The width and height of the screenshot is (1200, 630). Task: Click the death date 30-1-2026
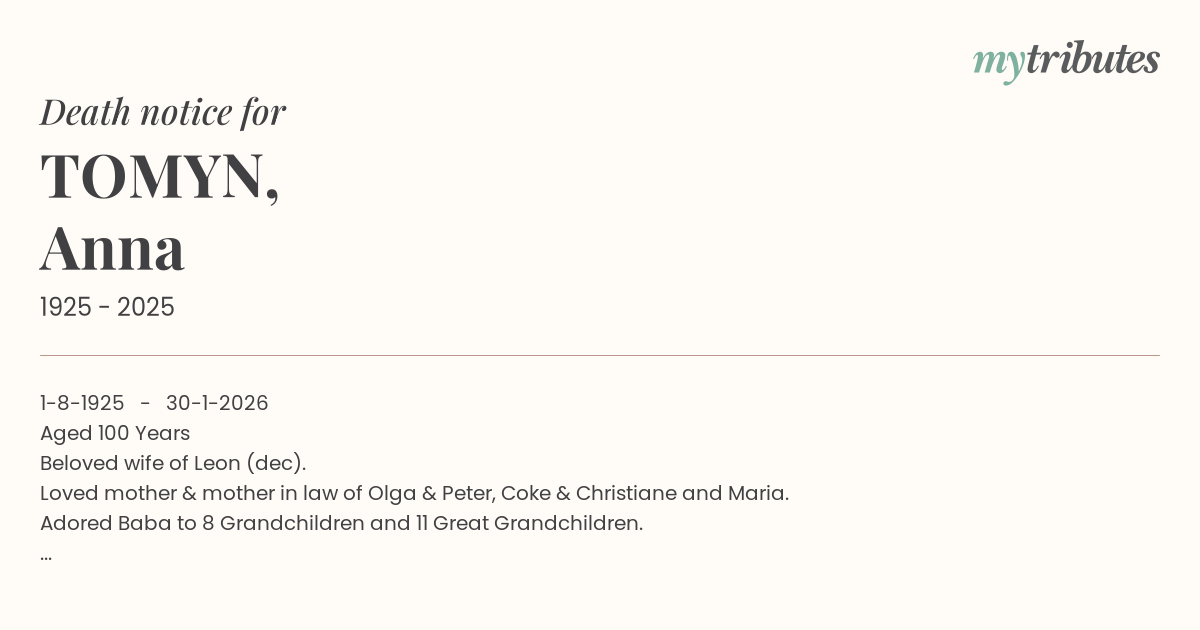coord(217,403)
